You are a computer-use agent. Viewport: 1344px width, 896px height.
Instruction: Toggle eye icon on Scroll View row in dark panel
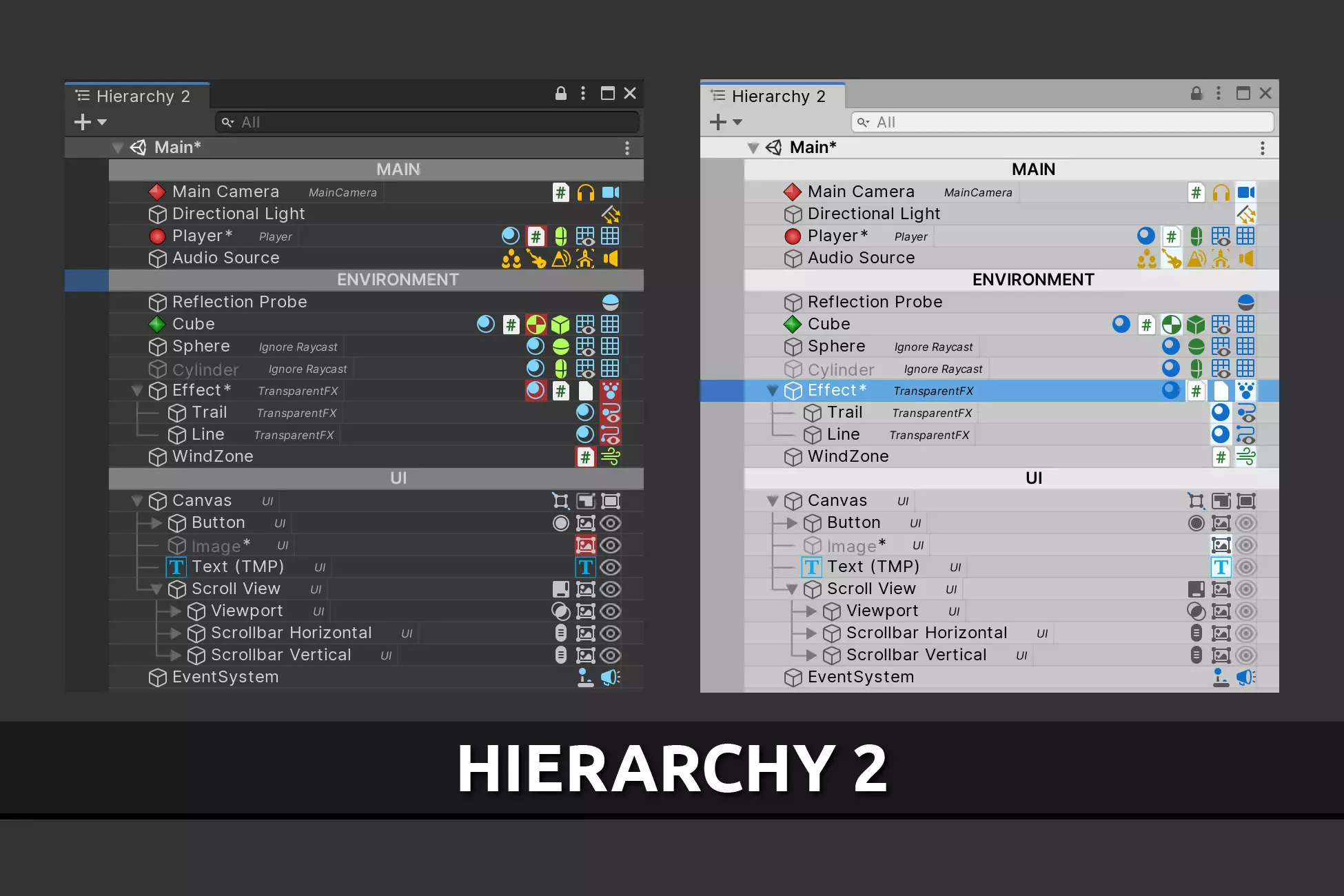click(611, 589)
